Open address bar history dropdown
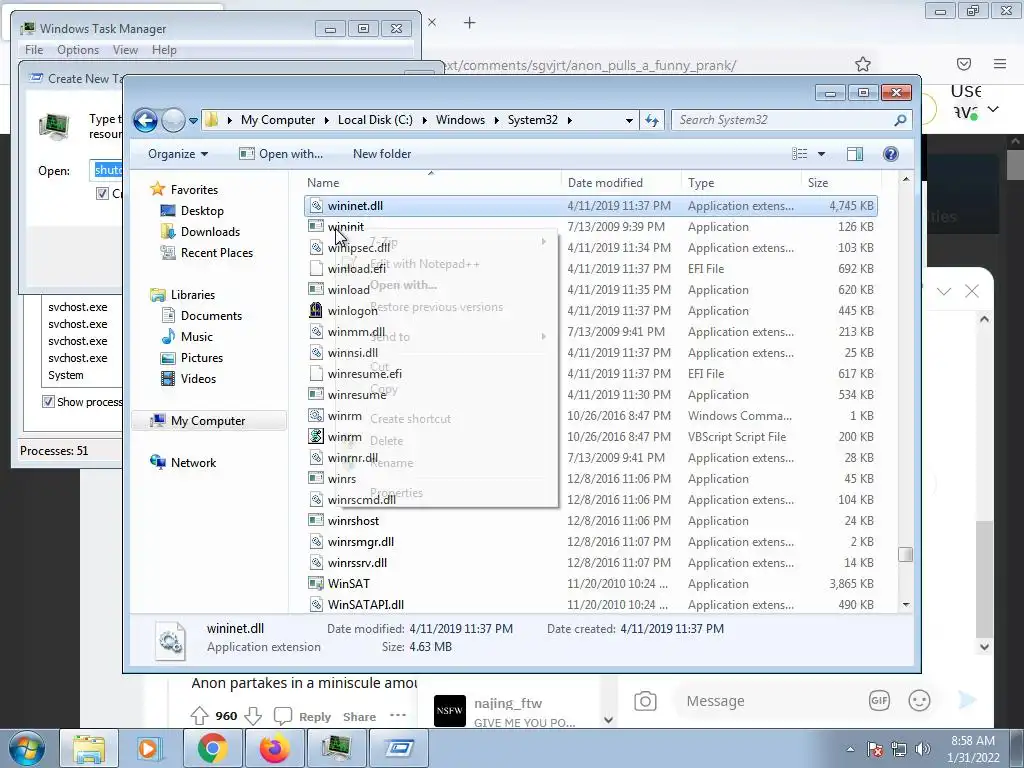The width and height of the screenshot is (1024, 768). point(629,120)
